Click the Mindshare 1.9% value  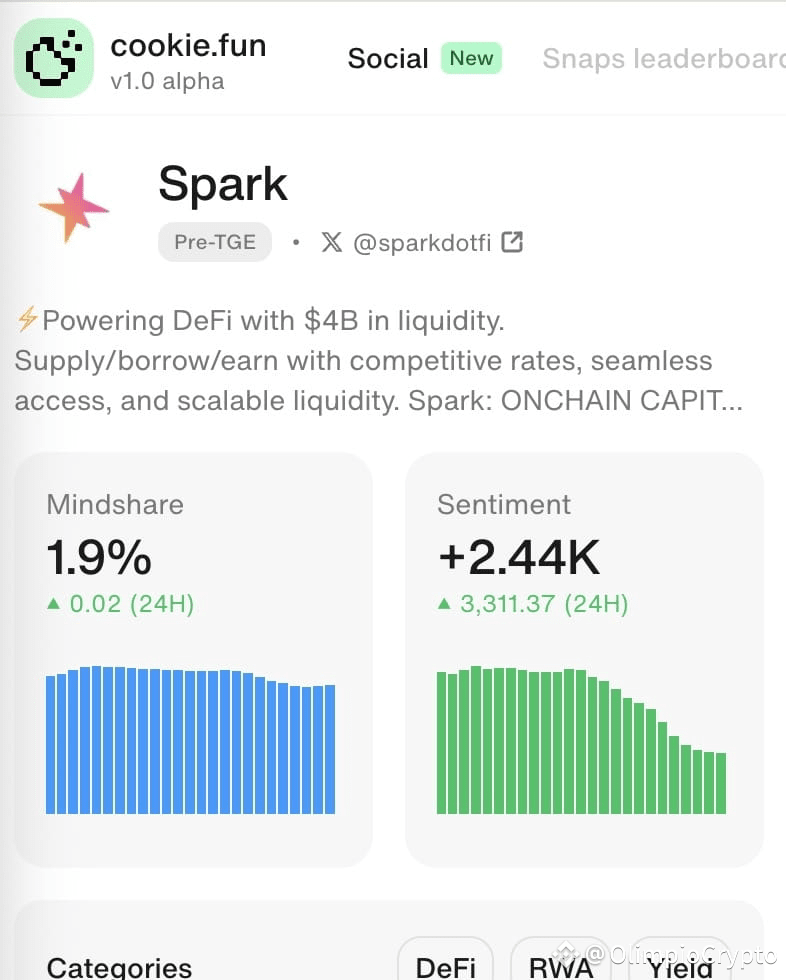click(x=99, y=558)
